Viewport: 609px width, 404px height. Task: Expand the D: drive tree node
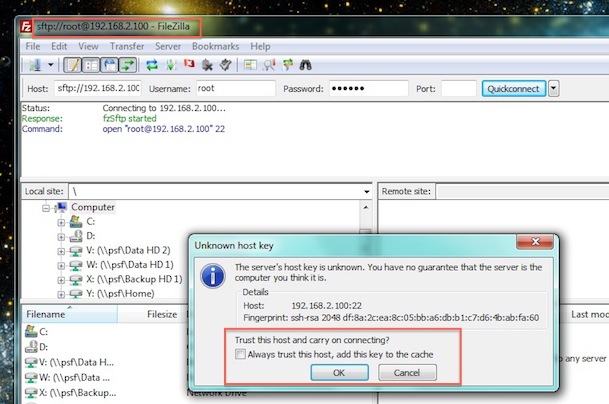point(61,237)
